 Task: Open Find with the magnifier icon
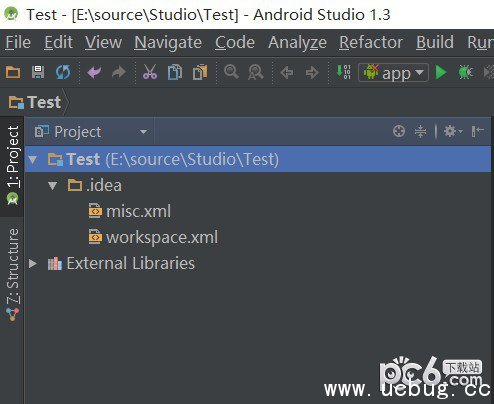[231, 72]
